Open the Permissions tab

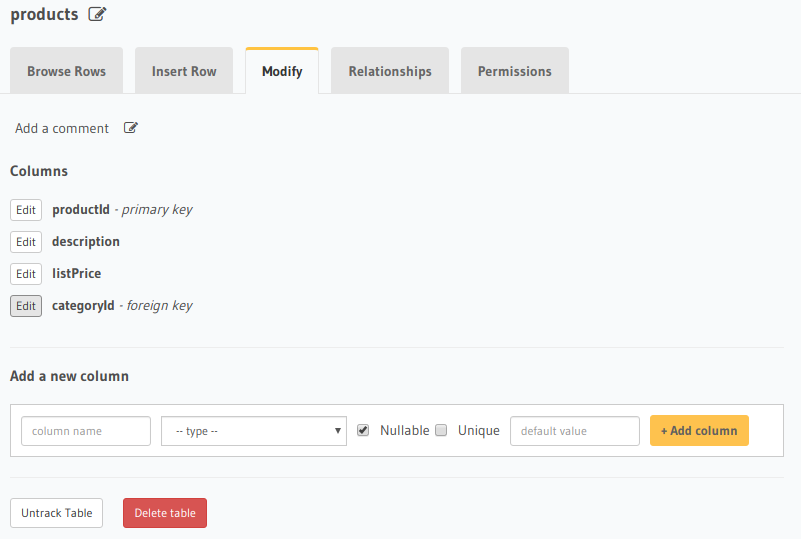(514, 72)
